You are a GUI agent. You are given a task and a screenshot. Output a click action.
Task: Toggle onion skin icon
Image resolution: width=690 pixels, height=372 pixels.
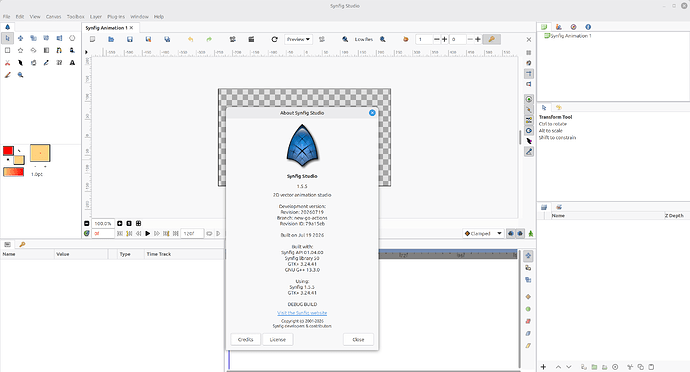[405, 39]
